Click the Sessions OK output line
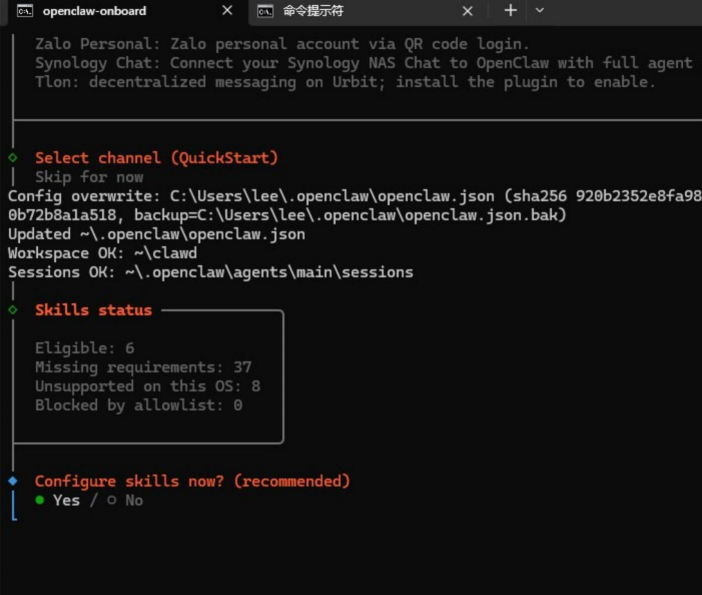 (x=210, y=272)
